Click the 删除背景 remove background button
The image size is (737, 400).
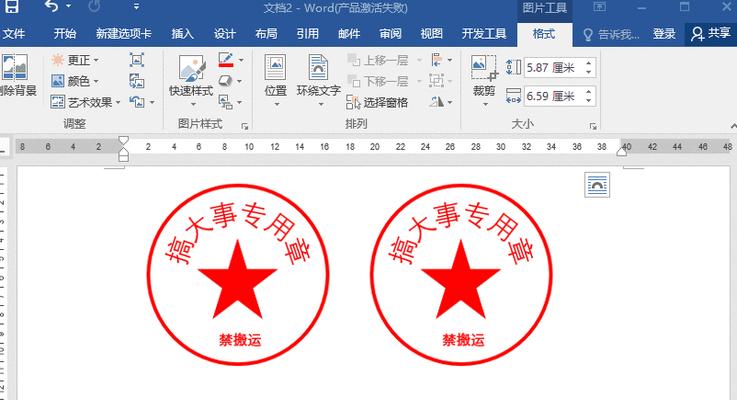pos(16,75)
